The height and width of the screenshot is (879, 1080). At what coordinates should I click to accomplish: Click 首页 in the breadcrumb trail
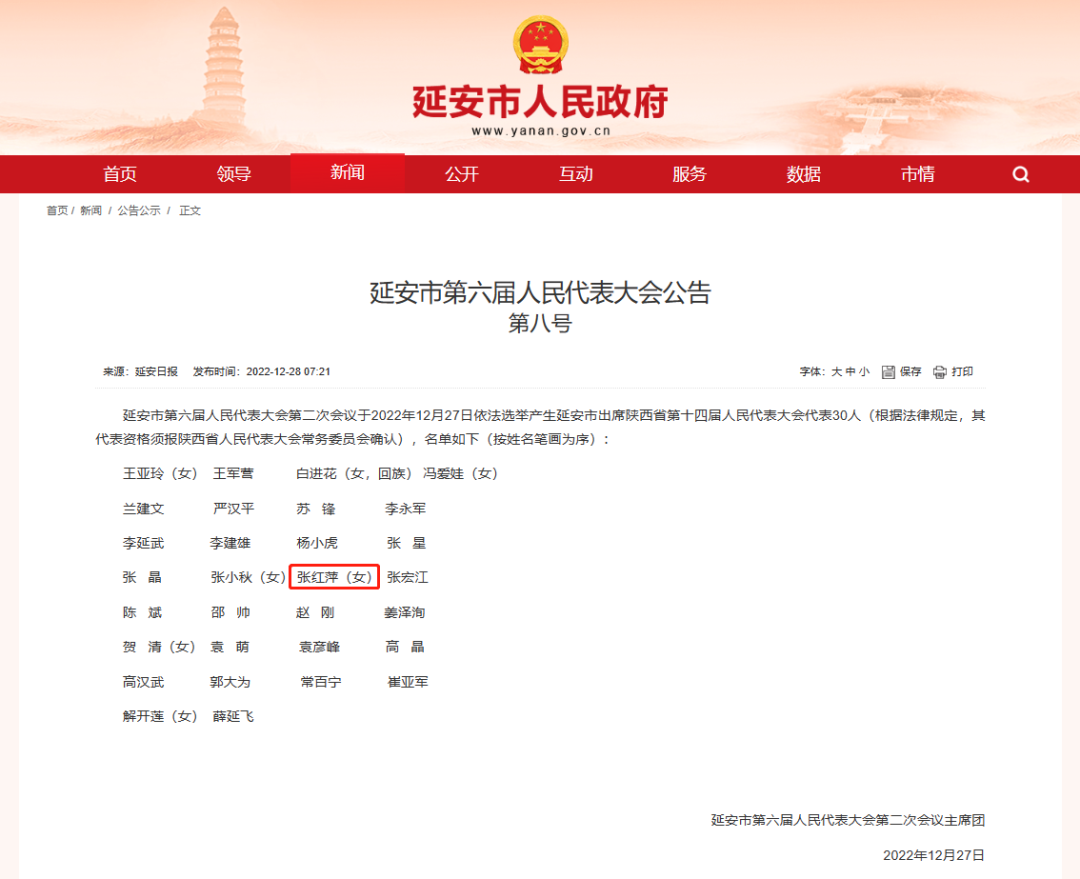[57, 211]
